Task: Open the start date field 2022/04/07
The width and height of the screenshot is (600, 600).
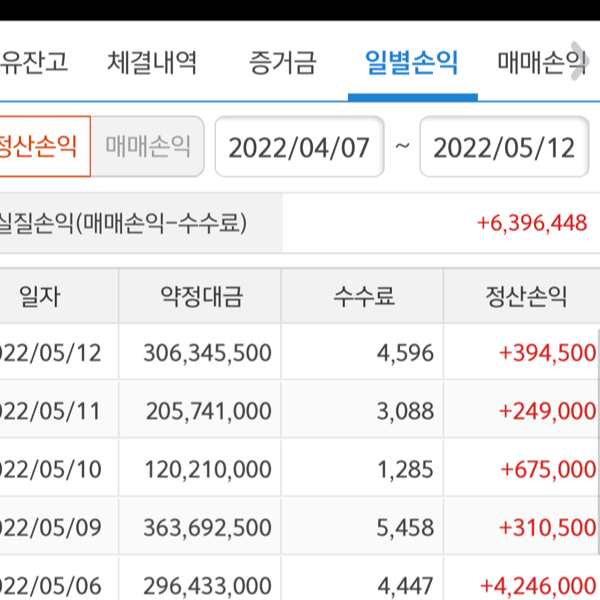Action: click(x=300, y=147)
